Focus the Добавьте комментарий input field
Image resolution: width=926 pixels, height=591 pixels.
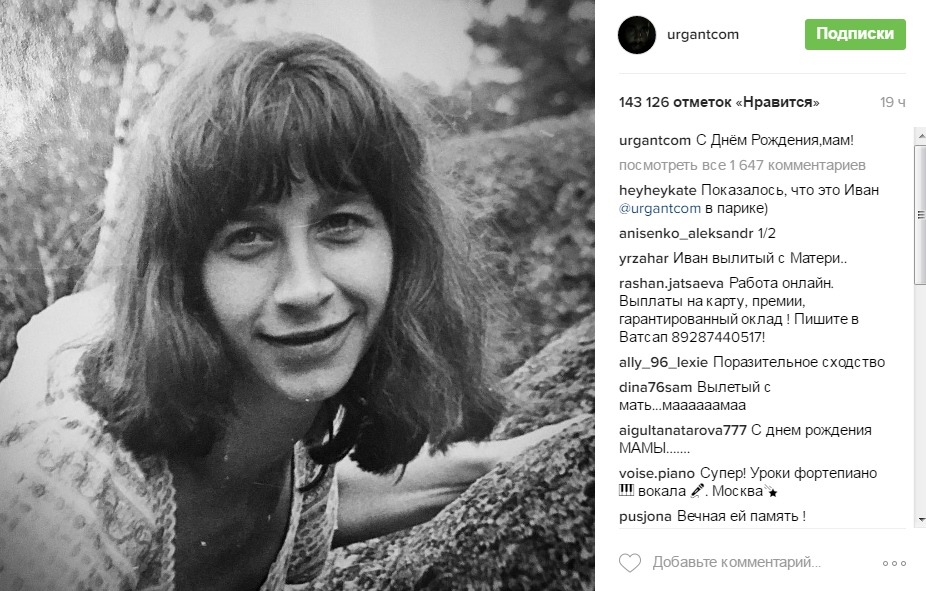(737, 563)
